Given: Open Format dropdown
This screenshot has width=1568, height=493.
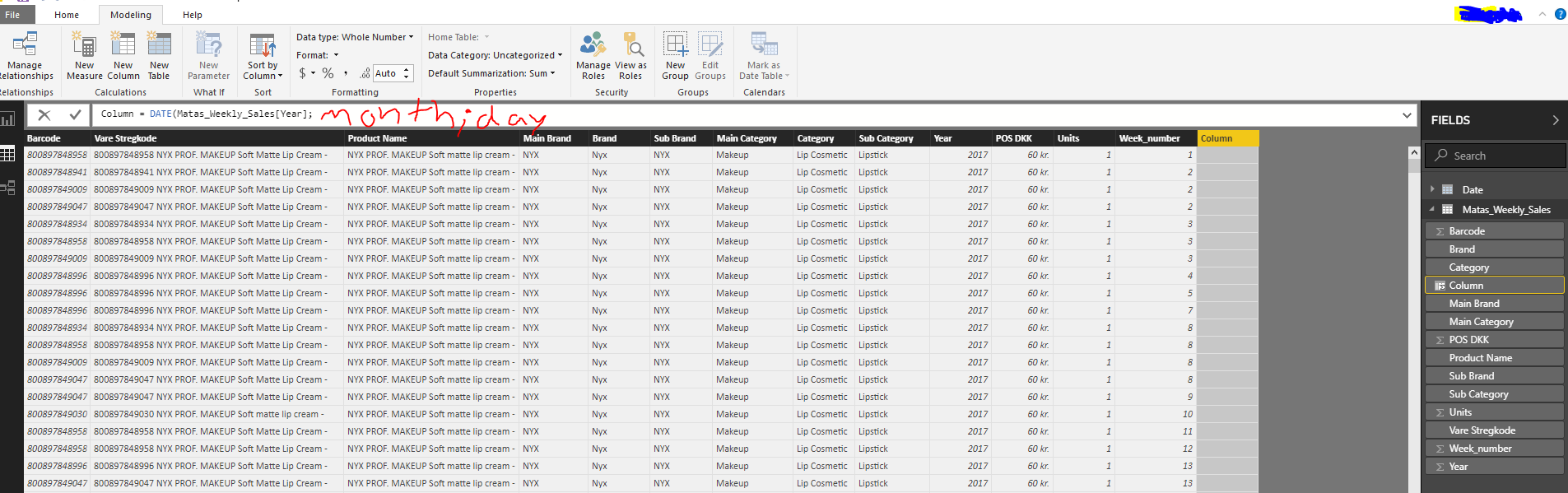Looking at the screenshot, I should point(318,55).
